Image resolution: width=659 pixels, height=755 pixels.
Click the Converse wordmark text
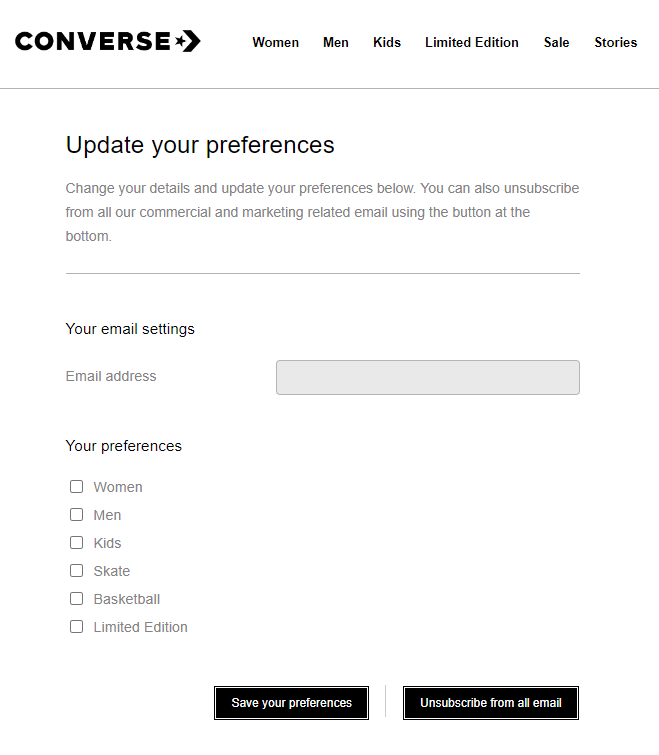93,41
